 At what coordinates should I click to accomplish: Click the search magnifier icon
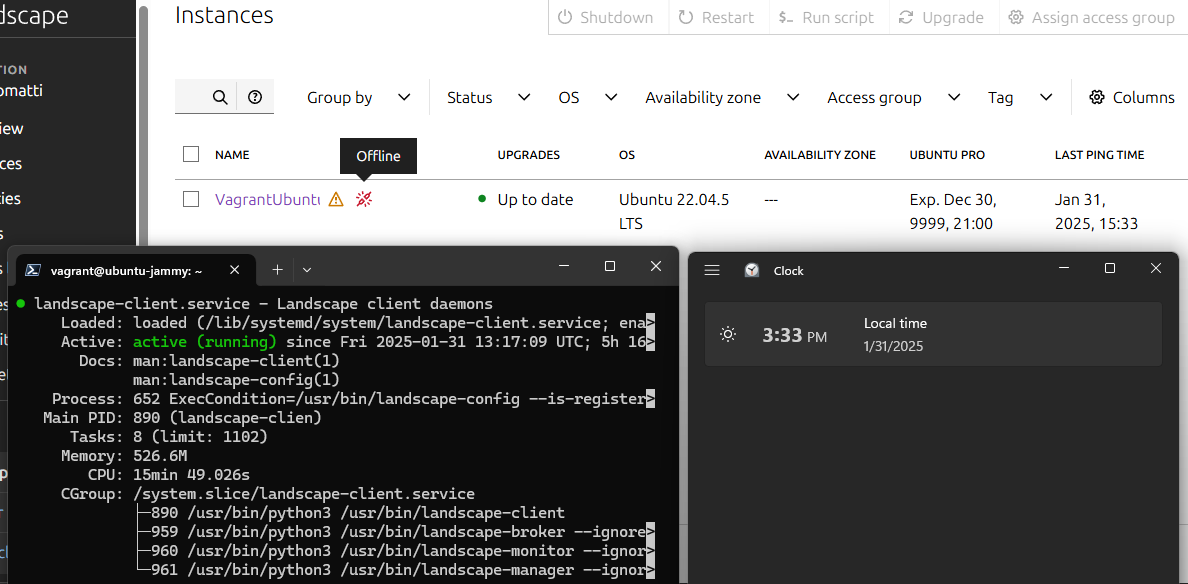tap(220, 97)
